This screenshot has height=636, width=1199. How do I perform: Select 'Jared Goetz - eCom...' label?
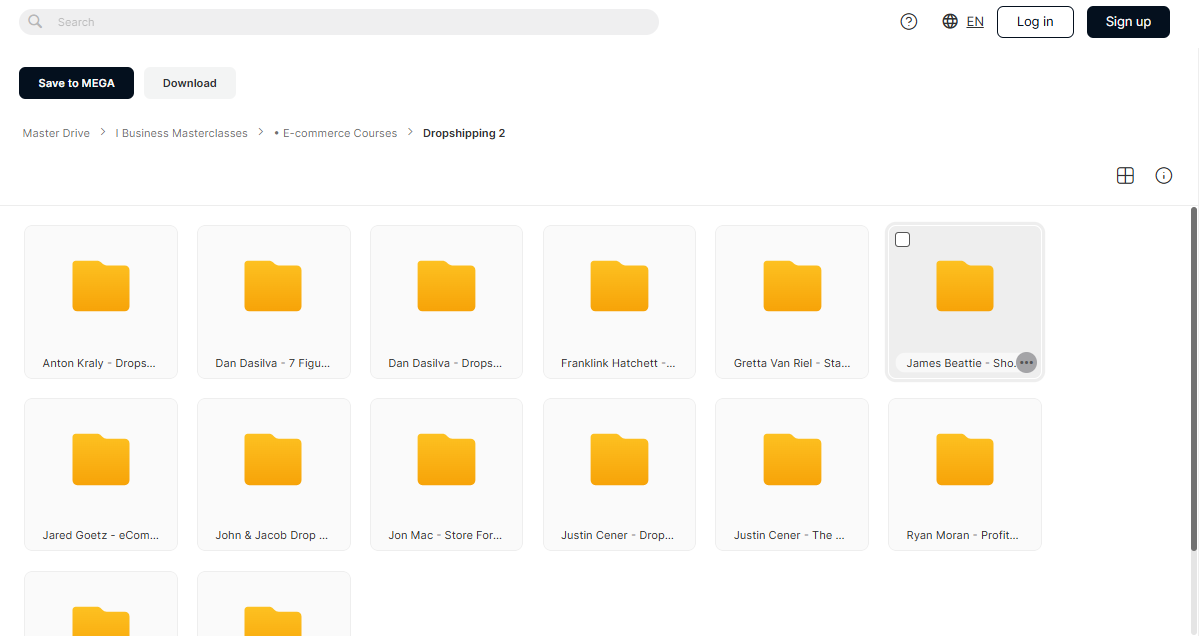(x=100, y=535)
